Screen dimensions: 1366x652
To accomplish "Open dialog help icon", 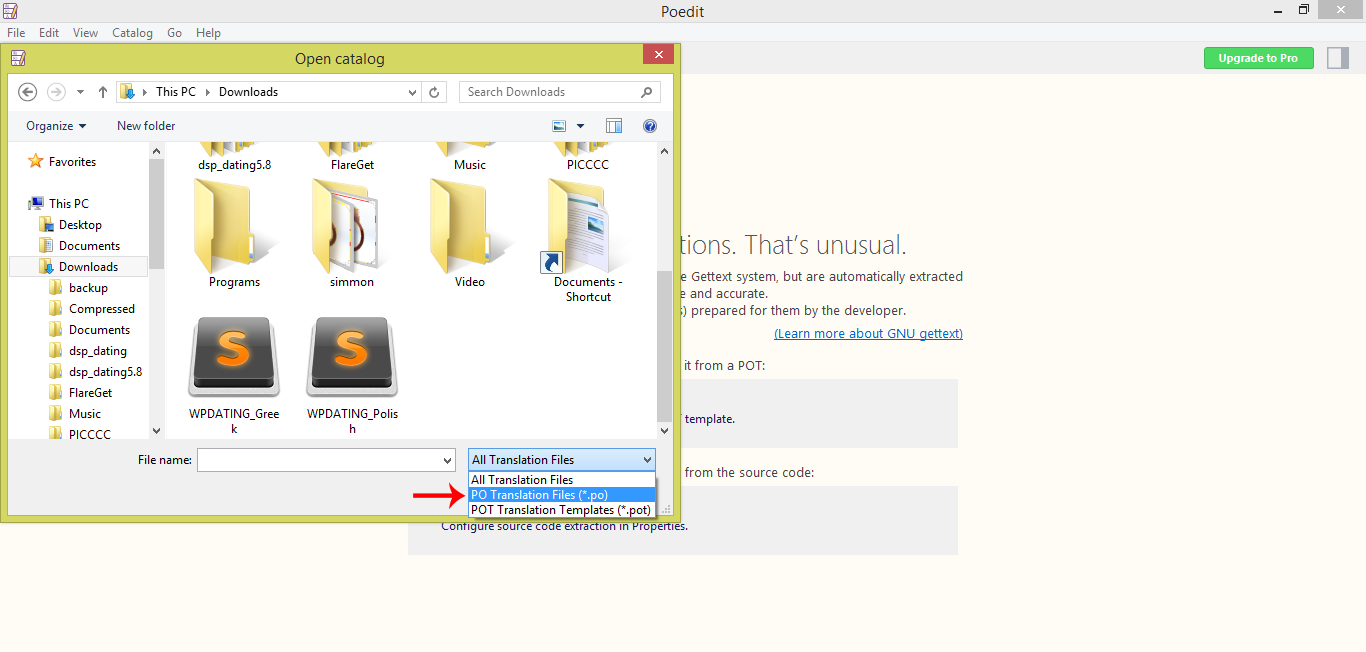I will point(650,126).
